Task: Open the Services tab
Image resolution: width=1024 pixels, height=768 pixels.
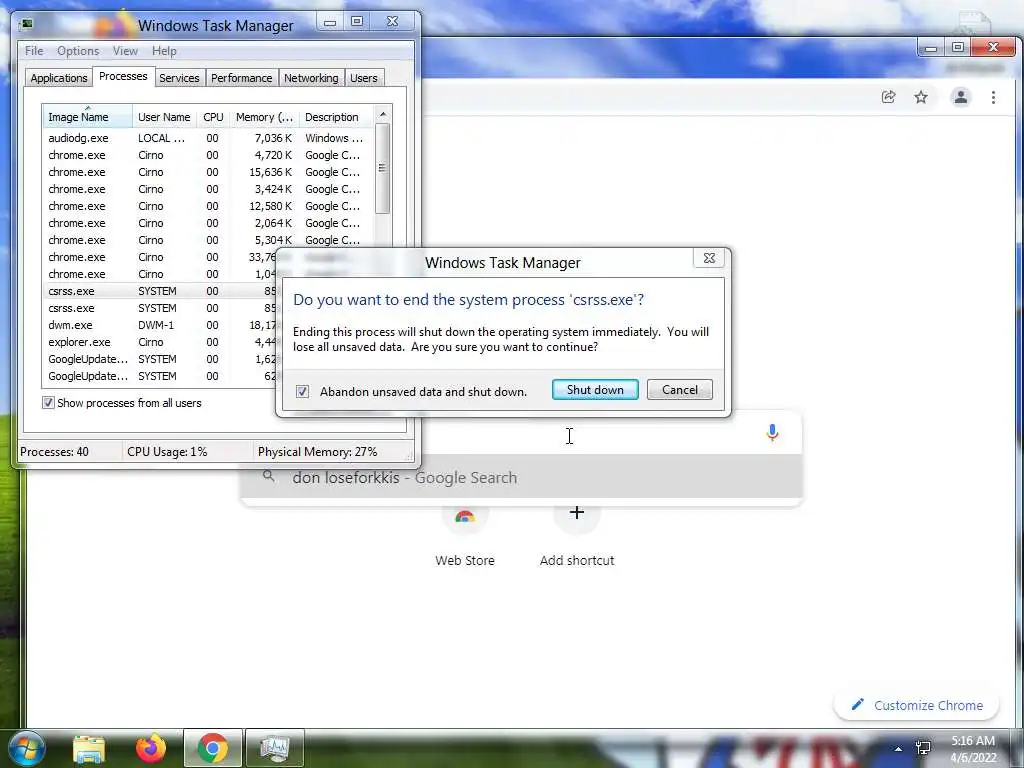Action: pos(180,78)
